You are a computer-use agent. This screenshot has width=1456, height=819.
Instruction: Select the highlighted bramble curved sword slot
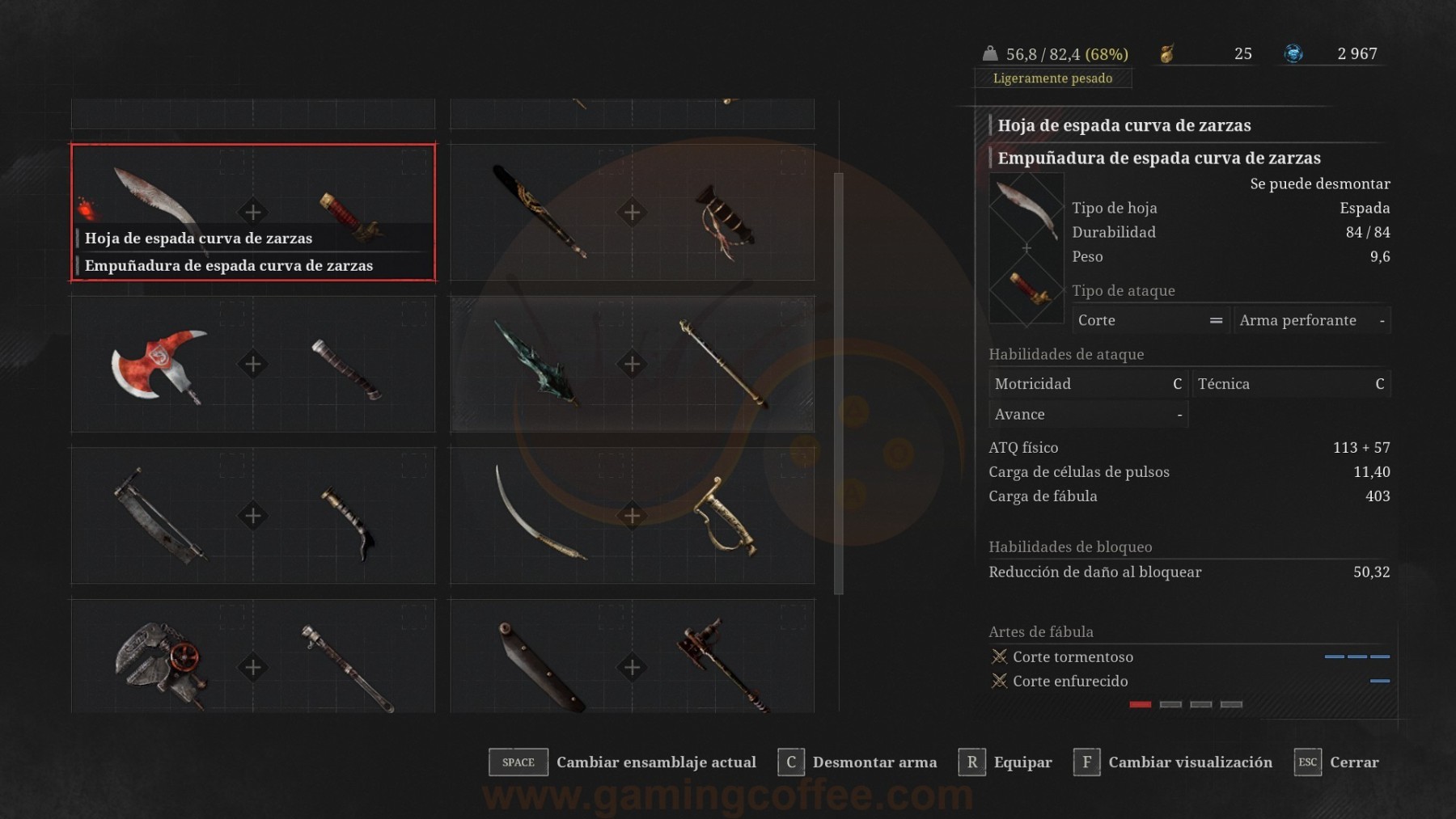[x=253, y=213]
